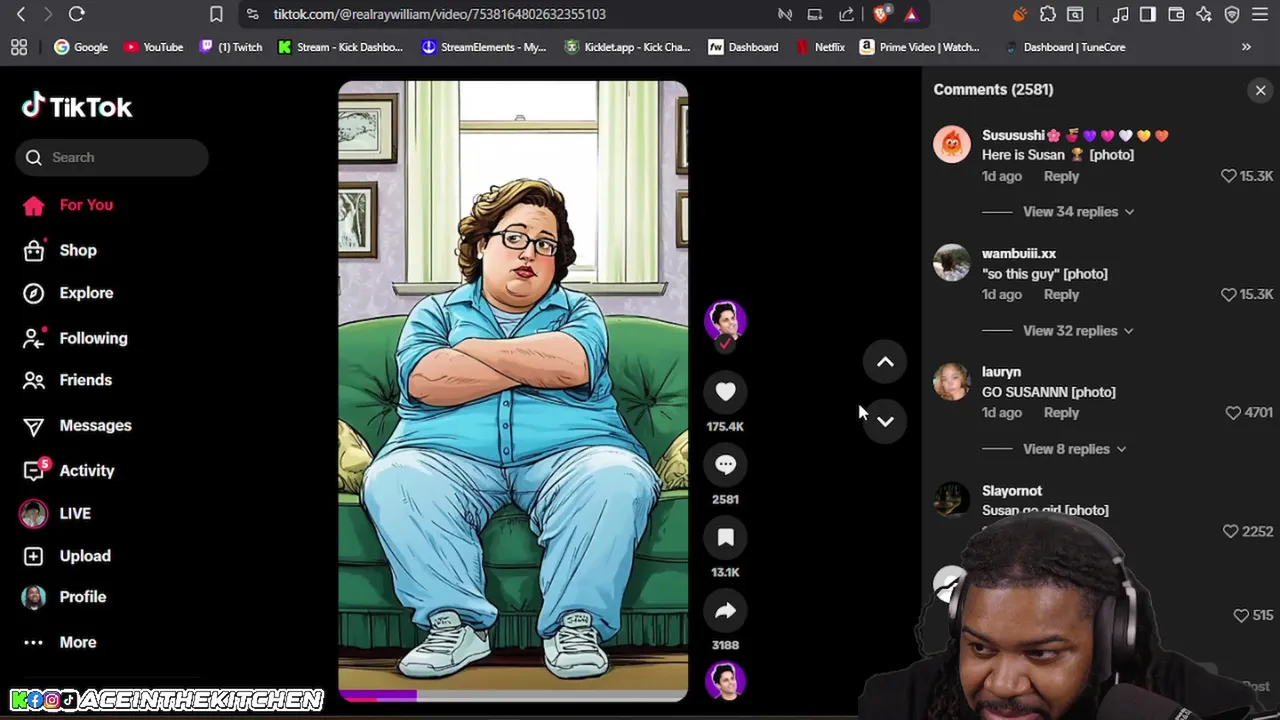Screen dimensions: 1280x720
Task: Open Explore in the sidebar
Action: [x=86, y=293]
